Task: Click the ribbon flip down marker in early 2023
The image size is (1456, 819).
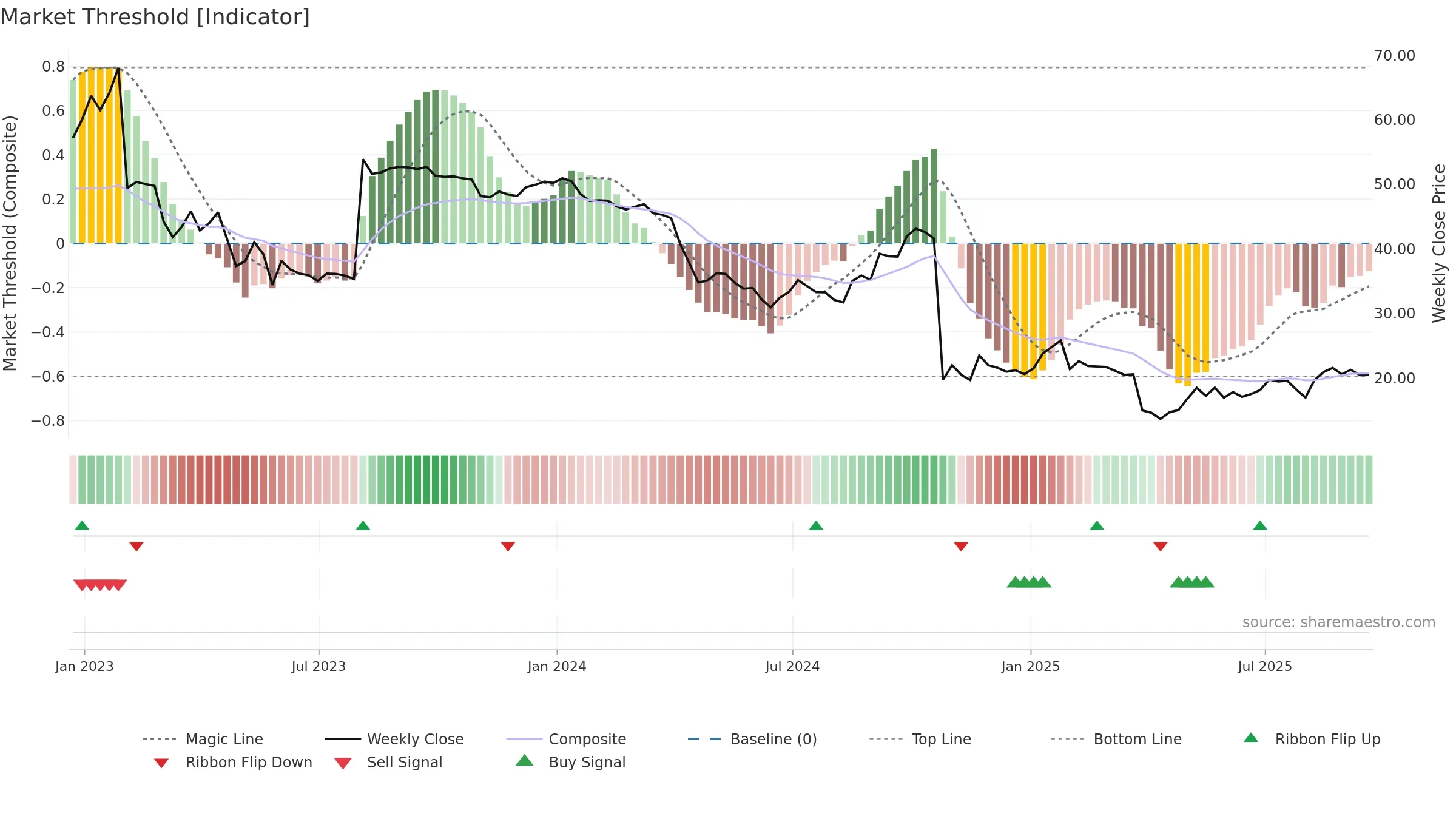Action: tap(136, 547)
